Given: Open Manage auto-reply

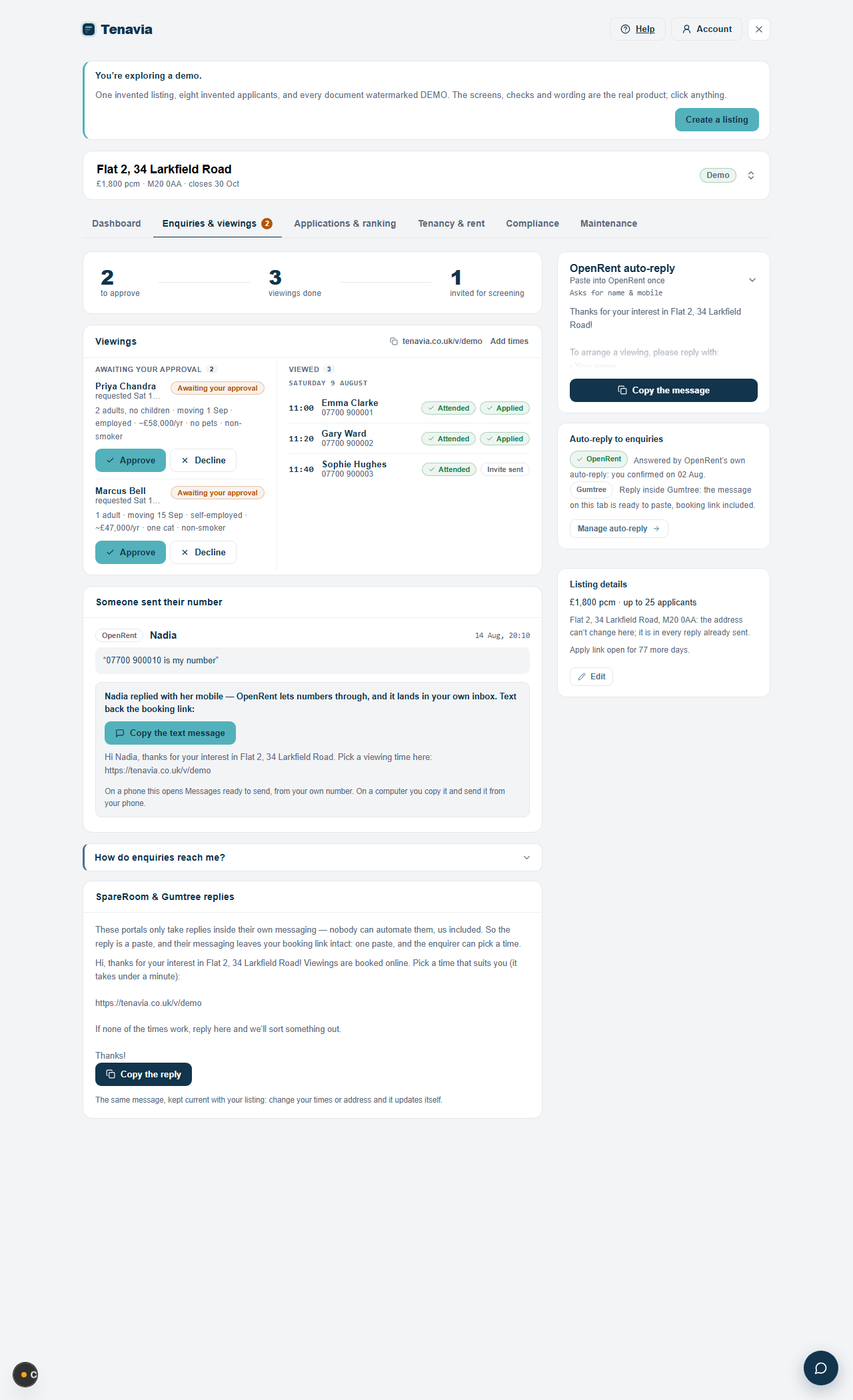Looking at the screenshot, I should pos(619,529).
